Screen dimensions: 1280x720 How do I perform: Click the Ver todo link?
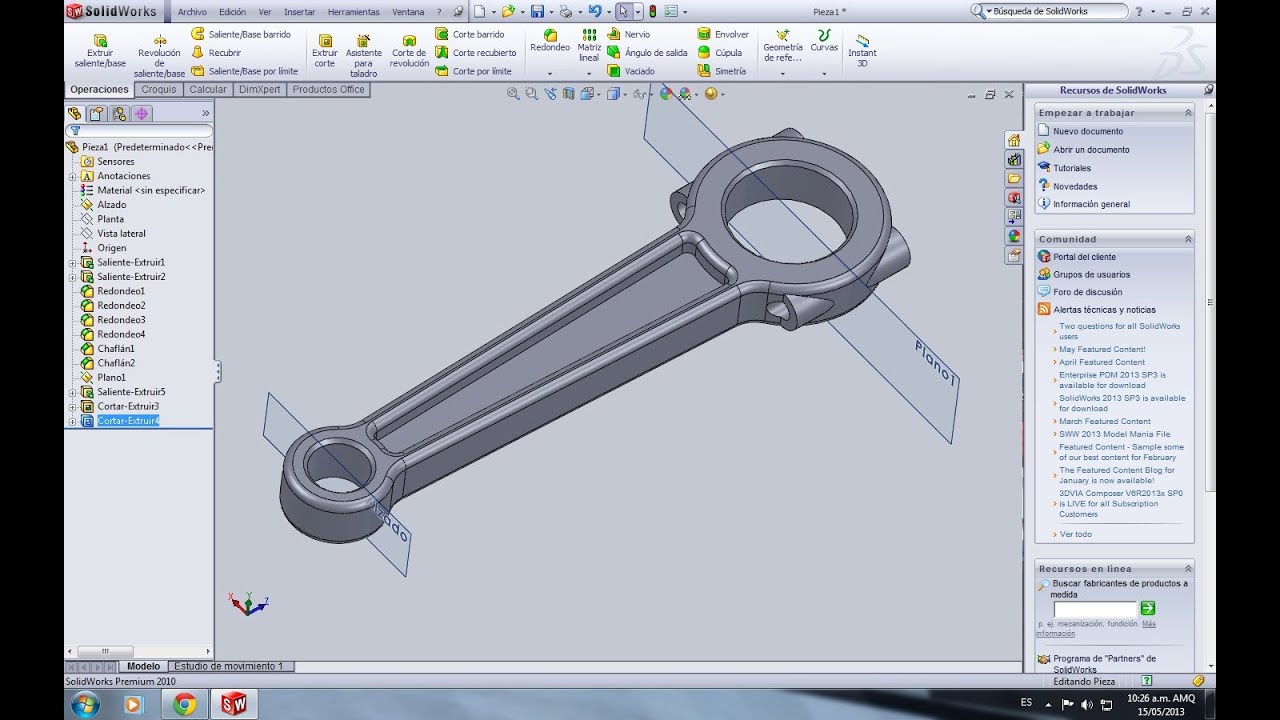(x=1076, y=534)
